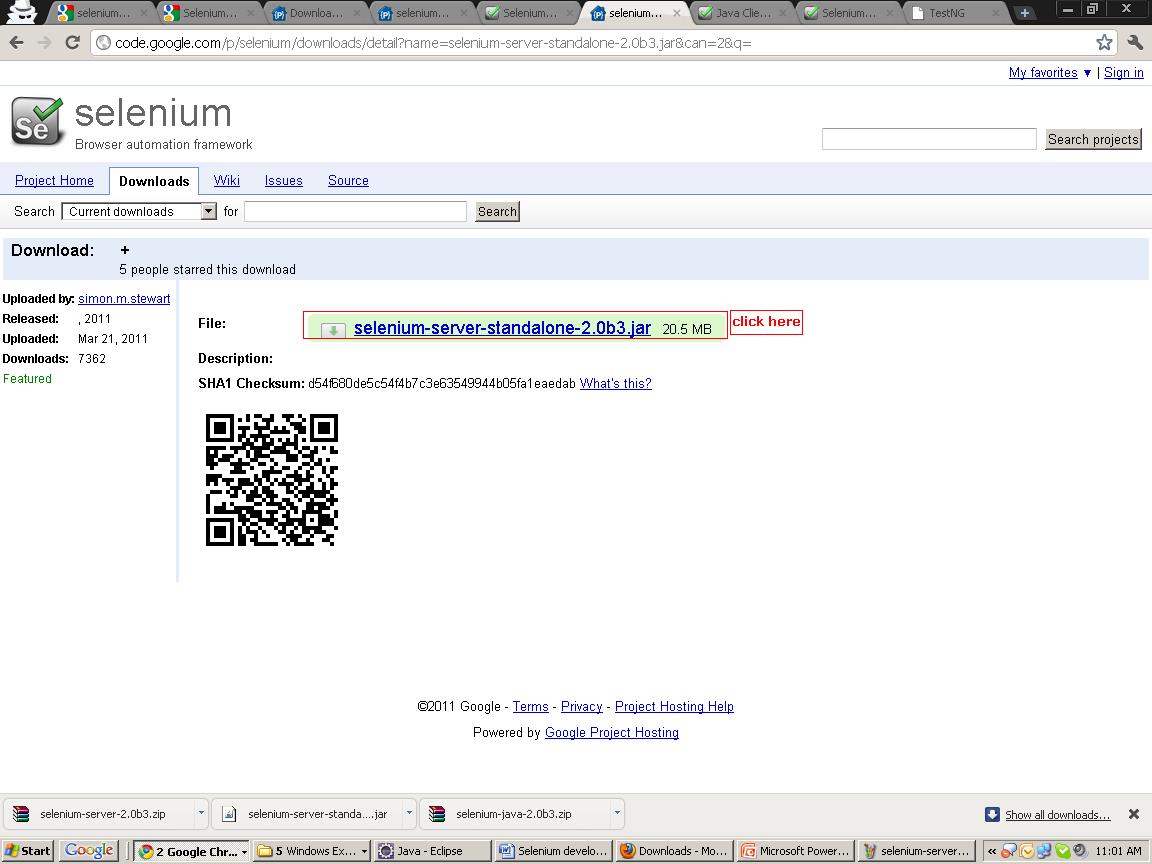Click the incognito icon on the title bar
1152x864 pixels.
tap(20, 12)
